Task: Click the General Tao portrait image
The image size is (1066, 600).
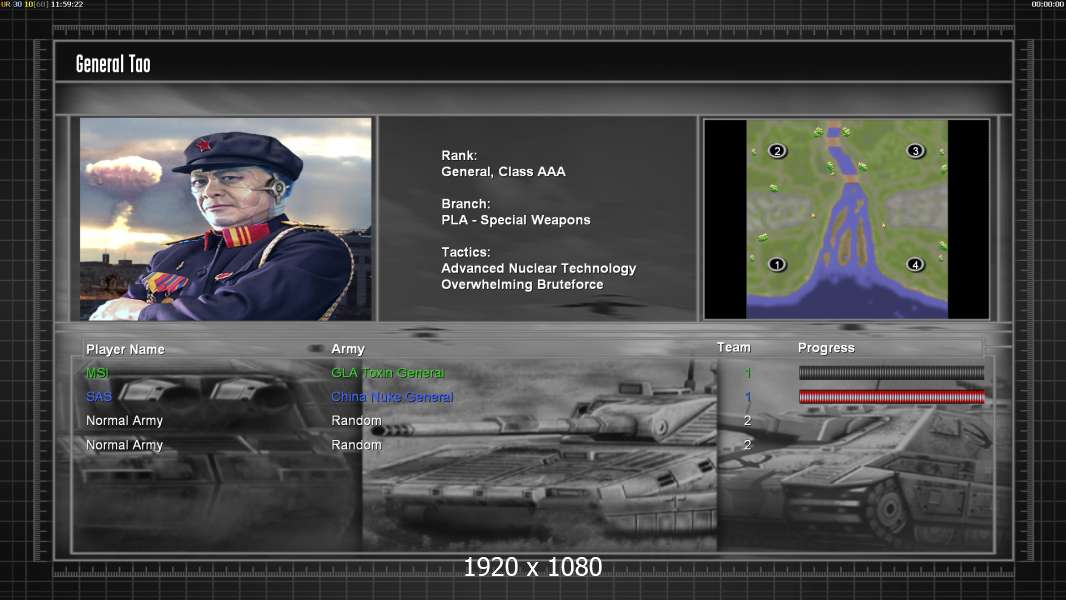Action: (x=226, y=219)
